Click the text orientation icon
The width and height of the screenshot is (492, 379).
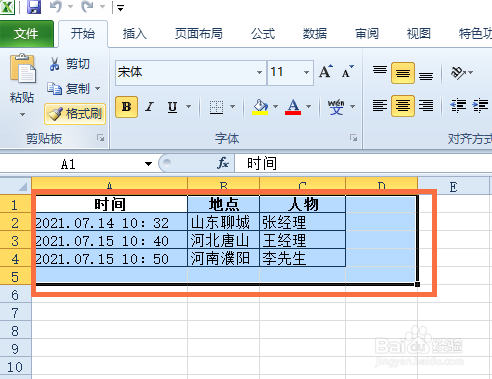click(x=459, y=72)
